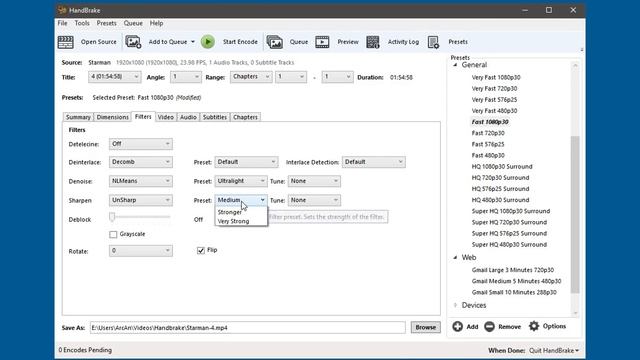Toggle the Grayscale checkbox
Screen dimensions: 640x360
click(113, 234)
